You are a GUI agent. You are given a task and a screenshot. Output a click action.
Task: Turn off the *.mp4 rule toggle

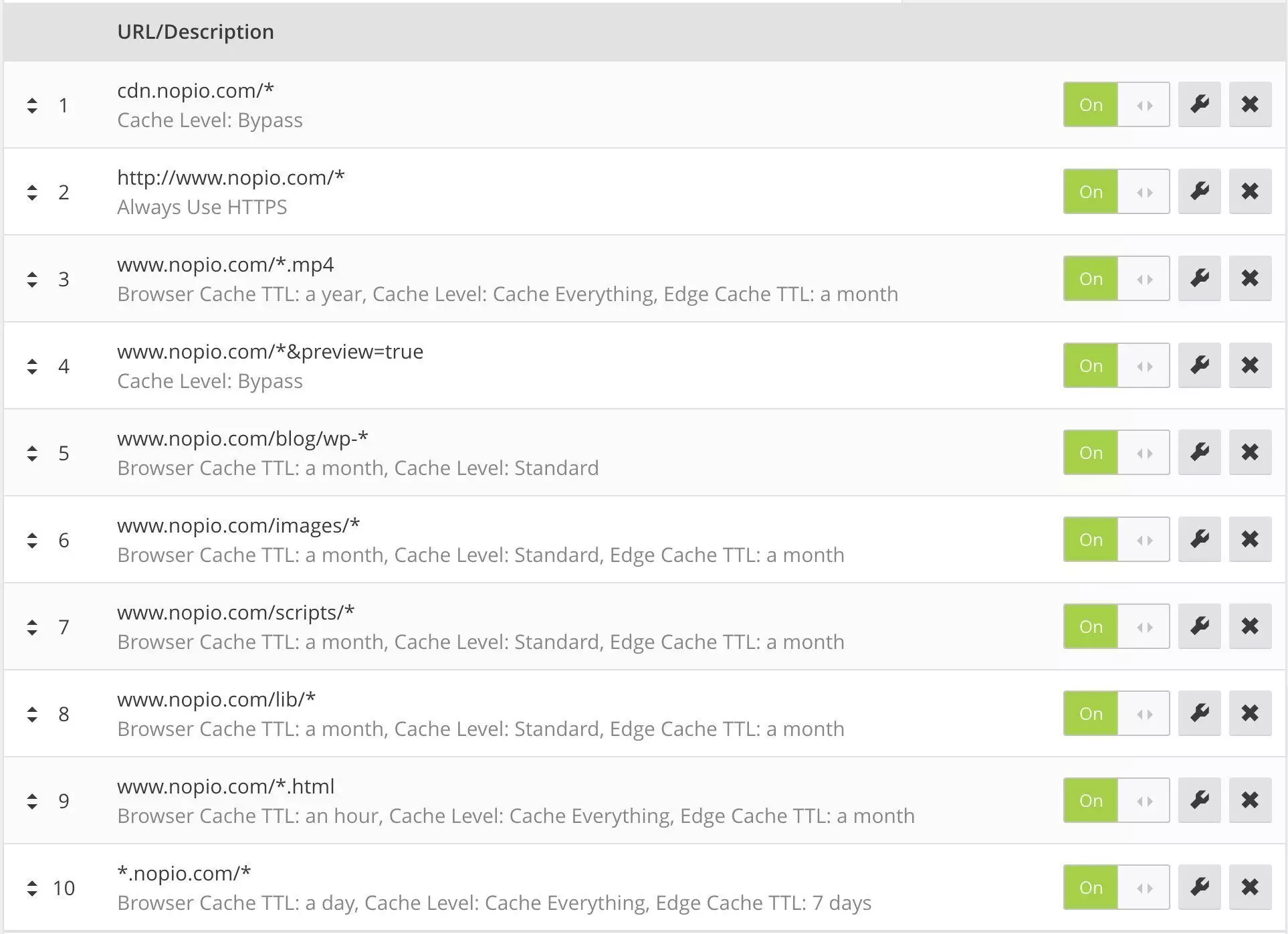[x=1116, y=278]
